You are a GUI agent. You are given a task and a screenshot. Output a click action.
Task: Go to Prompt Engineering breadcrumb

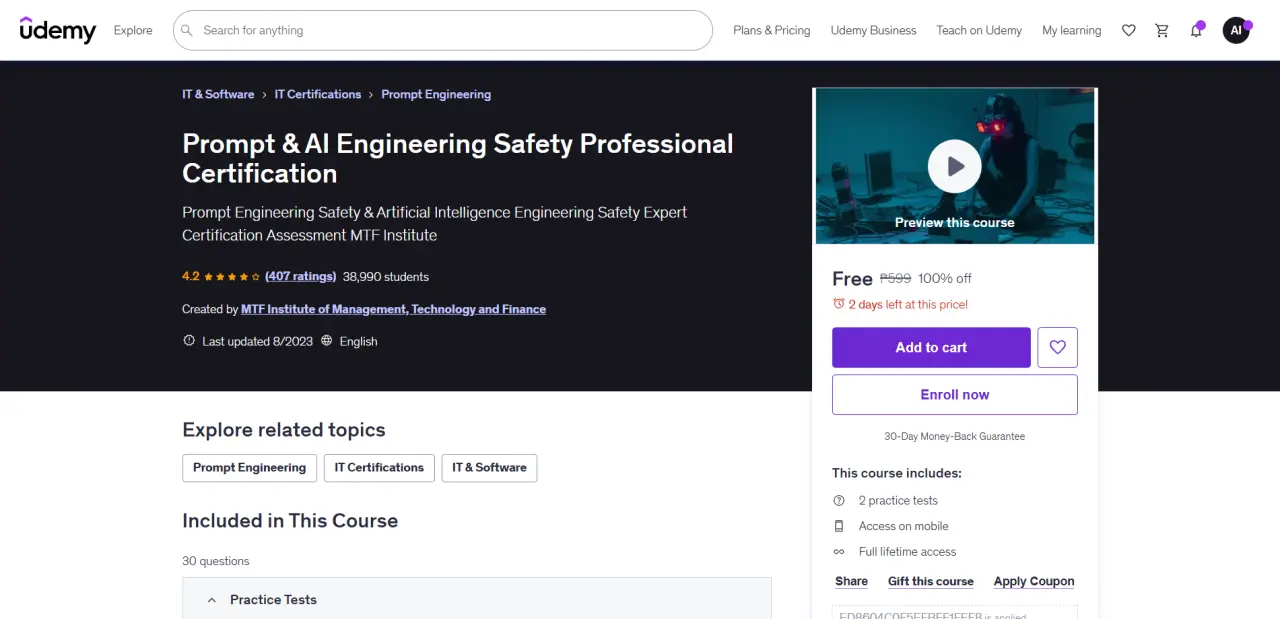click(436, 94)
